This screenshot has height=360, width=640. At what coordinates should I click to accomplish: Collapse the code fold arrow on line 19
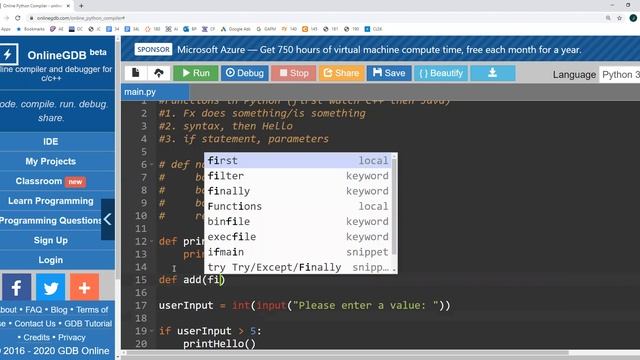pos(152,331)
